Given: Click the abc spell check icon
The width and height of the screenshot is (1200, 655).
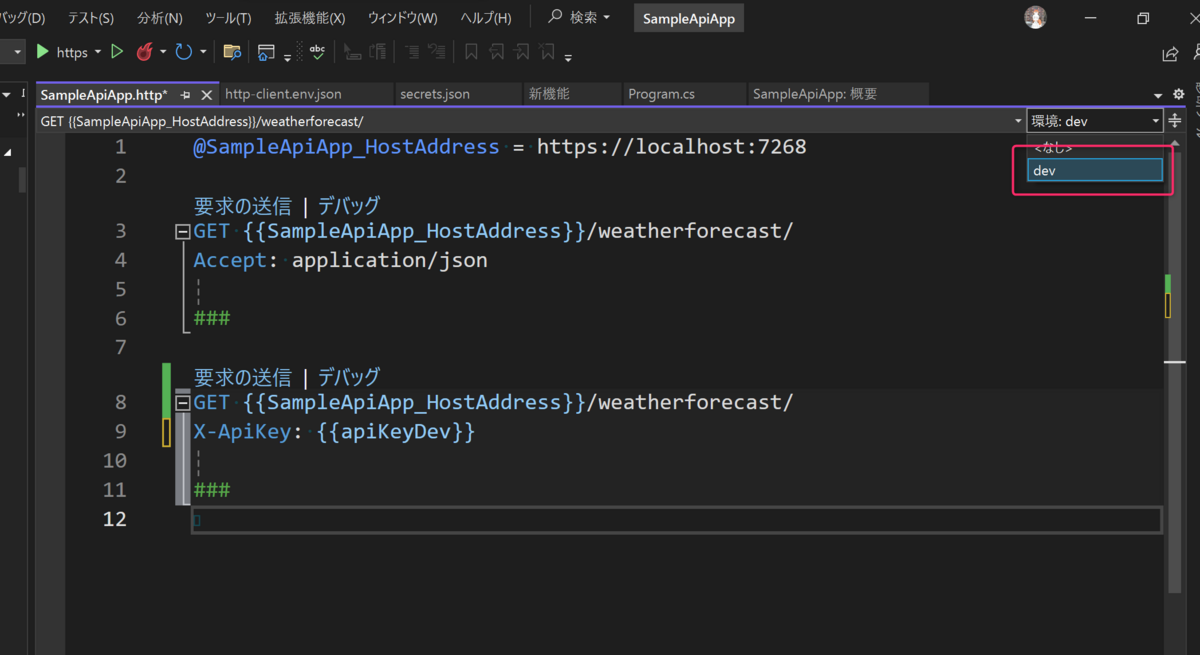Looking at the screenshot, I should pos(316,52).
